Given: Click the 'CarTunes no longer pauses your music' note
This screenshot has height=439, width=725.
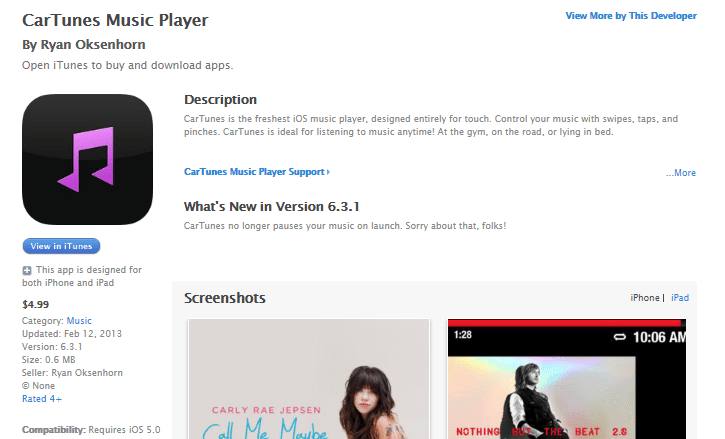Looking at the screenshot, I should (345, 226).
